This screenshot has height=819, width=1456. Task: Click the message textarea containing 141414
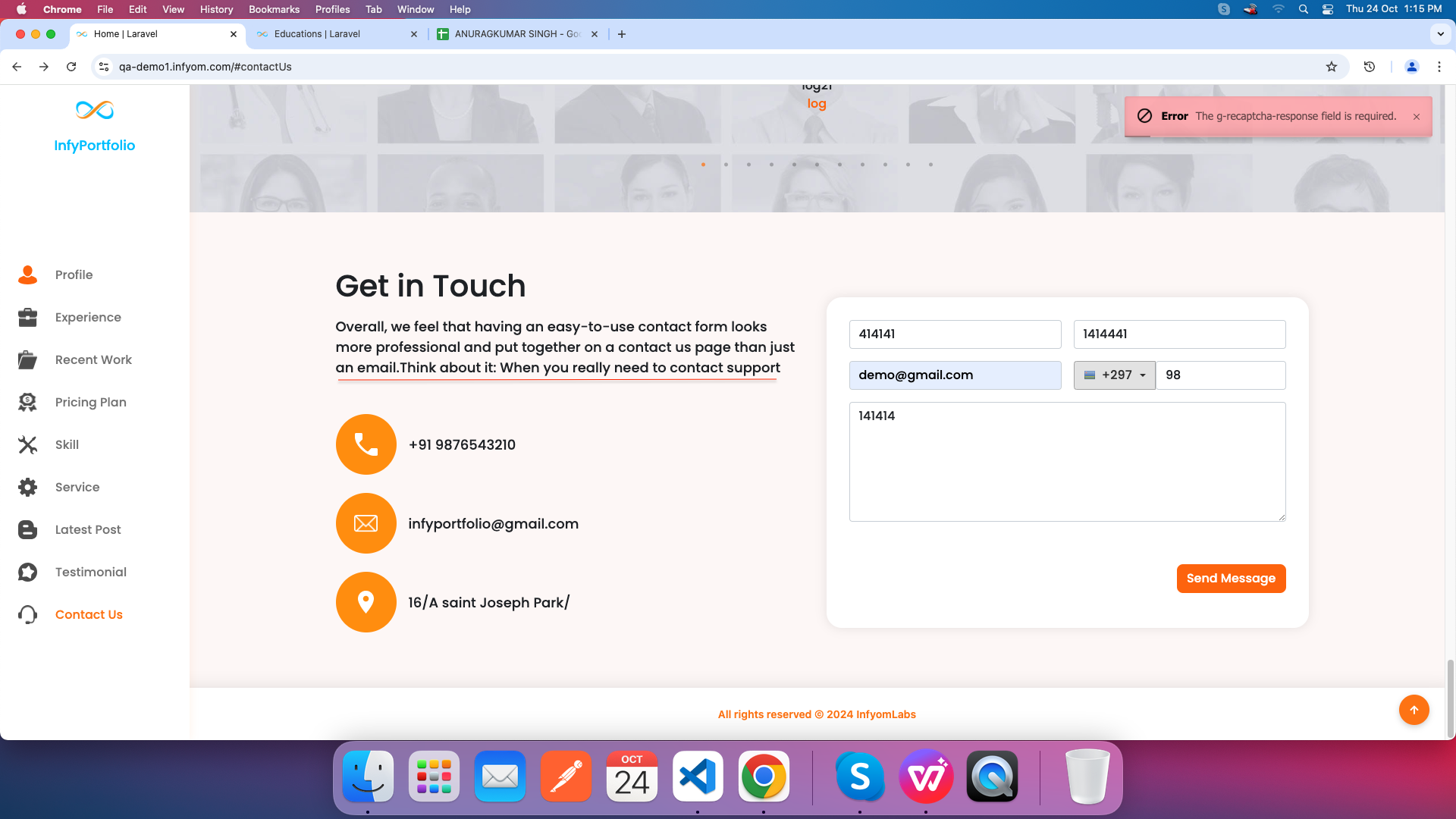(x=1067, y=461)
